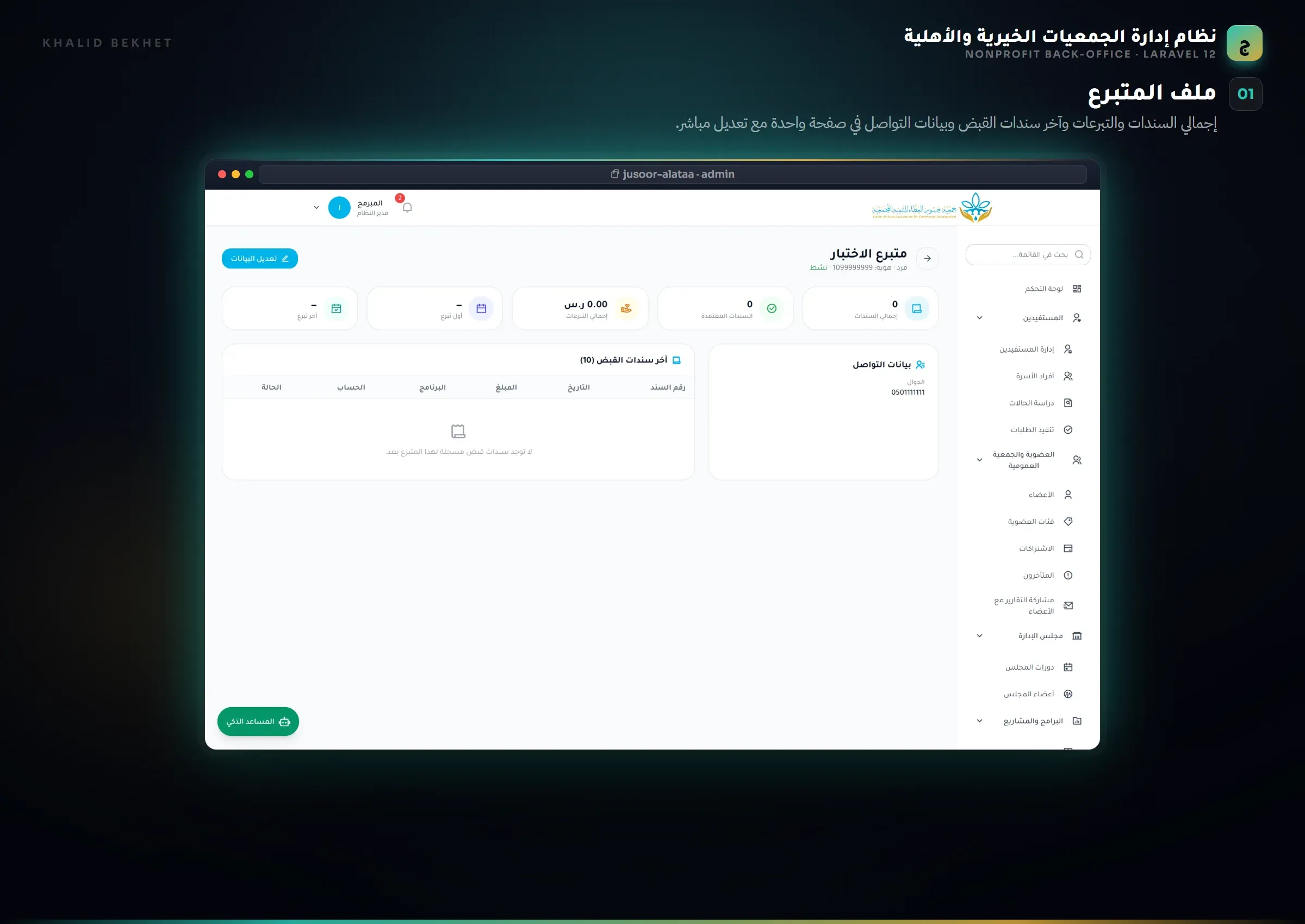
Task: Click the رقم السند column header
Action: click(x=668, y=388)
